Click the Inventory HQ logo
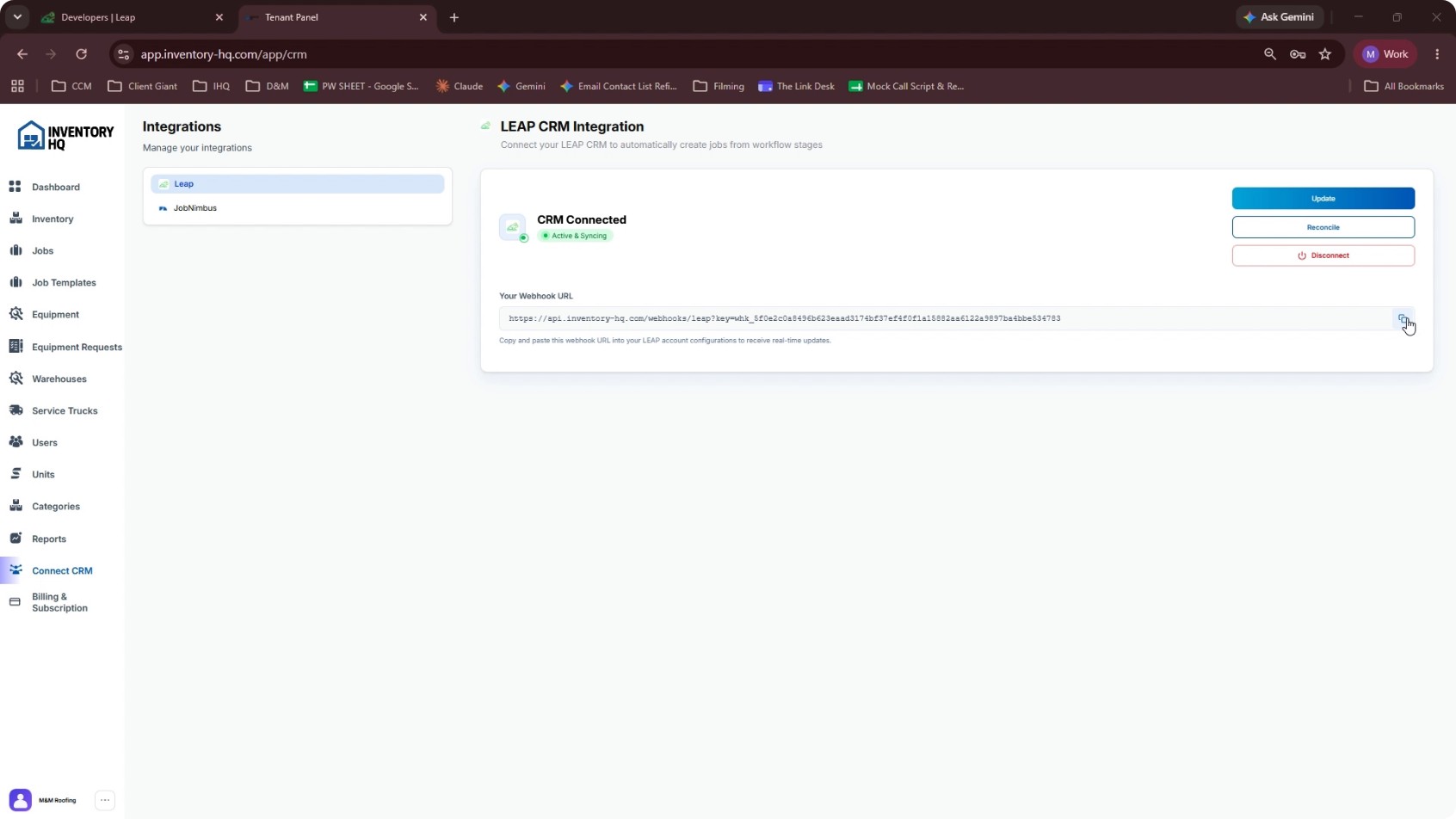 point(65,136)
